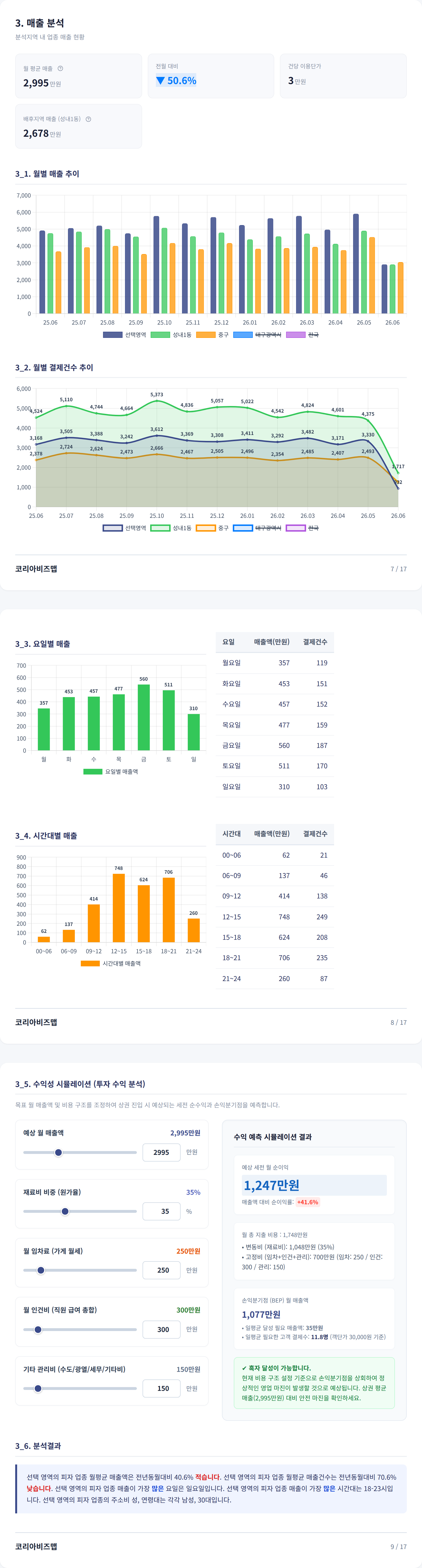Click the 2,678 만원 hinterland sales value
The height and width of the screenshot is (1568, 422).
tap(42, 133)
